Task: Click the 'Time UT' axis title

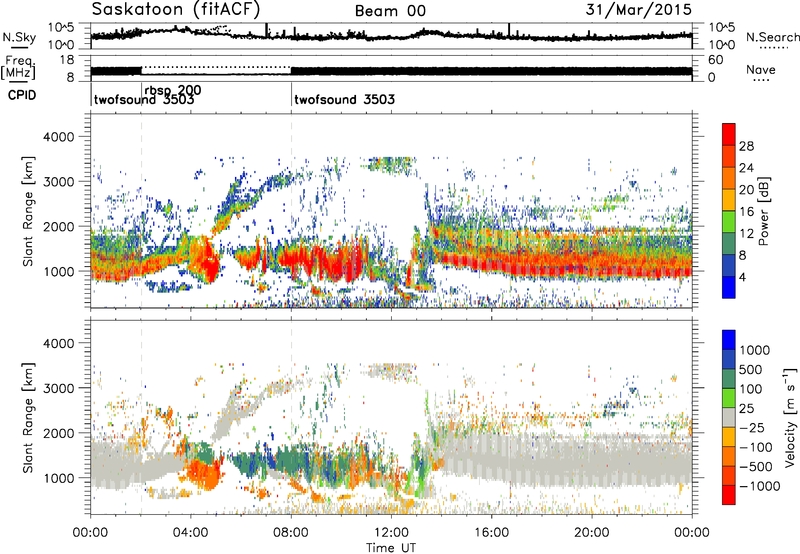Action: pyautogui.click(x=391, y=548)
